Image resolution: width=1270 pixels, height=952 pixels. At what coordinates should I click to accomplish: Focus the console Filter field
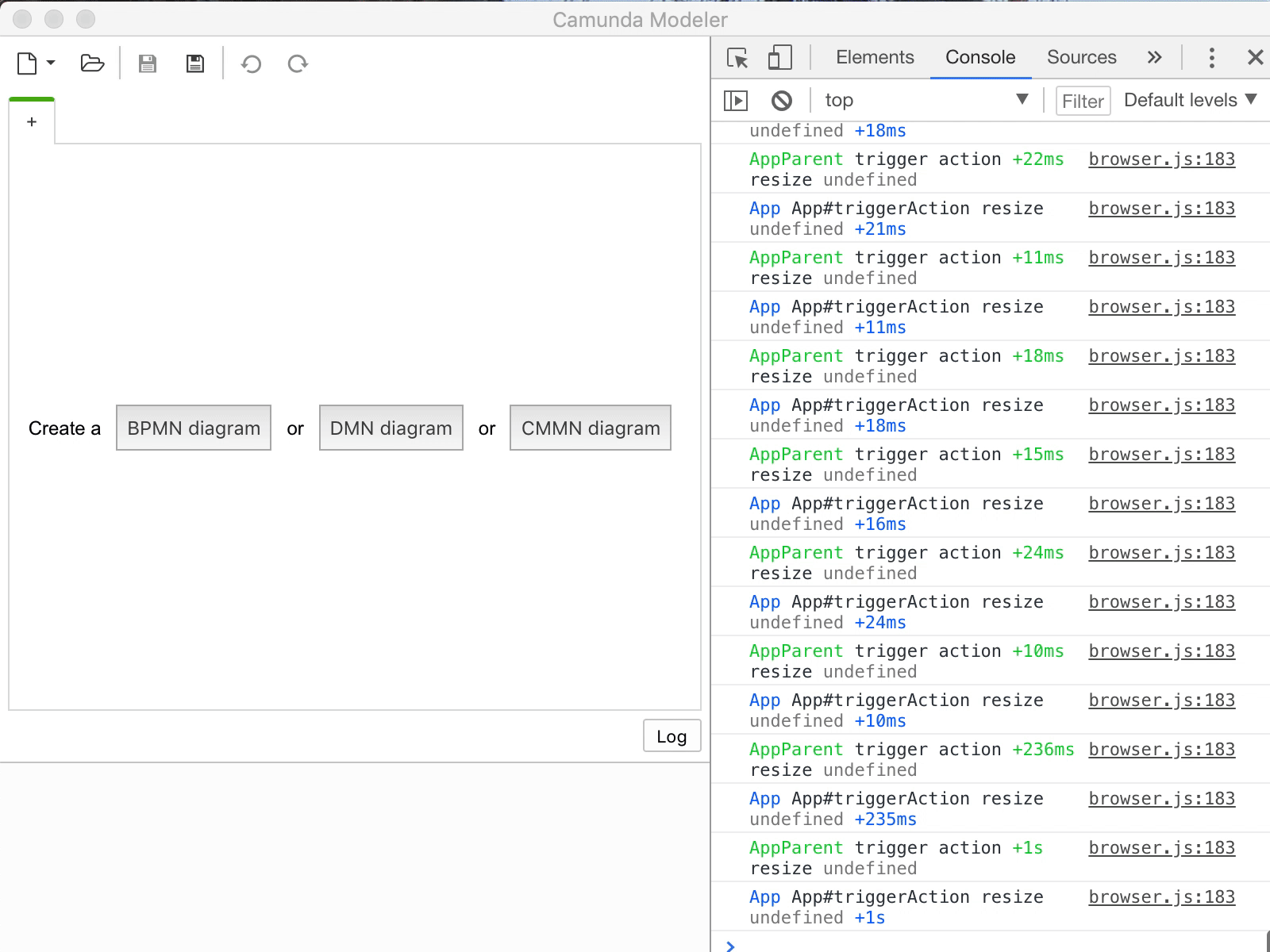(1083, 101)
